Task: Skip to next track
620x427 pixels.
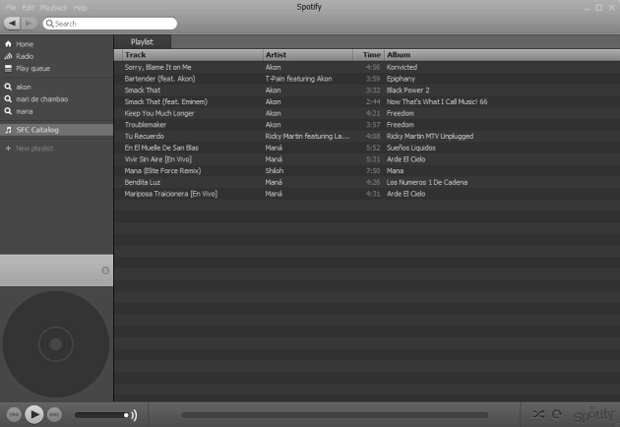Action: tap(54, 414)
